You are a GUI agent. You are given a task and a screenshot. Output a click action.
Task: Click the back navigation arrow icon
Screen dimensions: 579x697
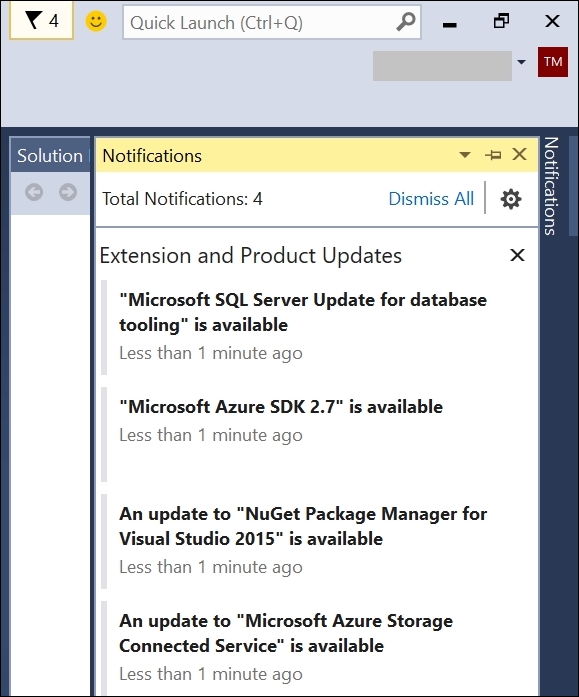(x=34, y=192)
